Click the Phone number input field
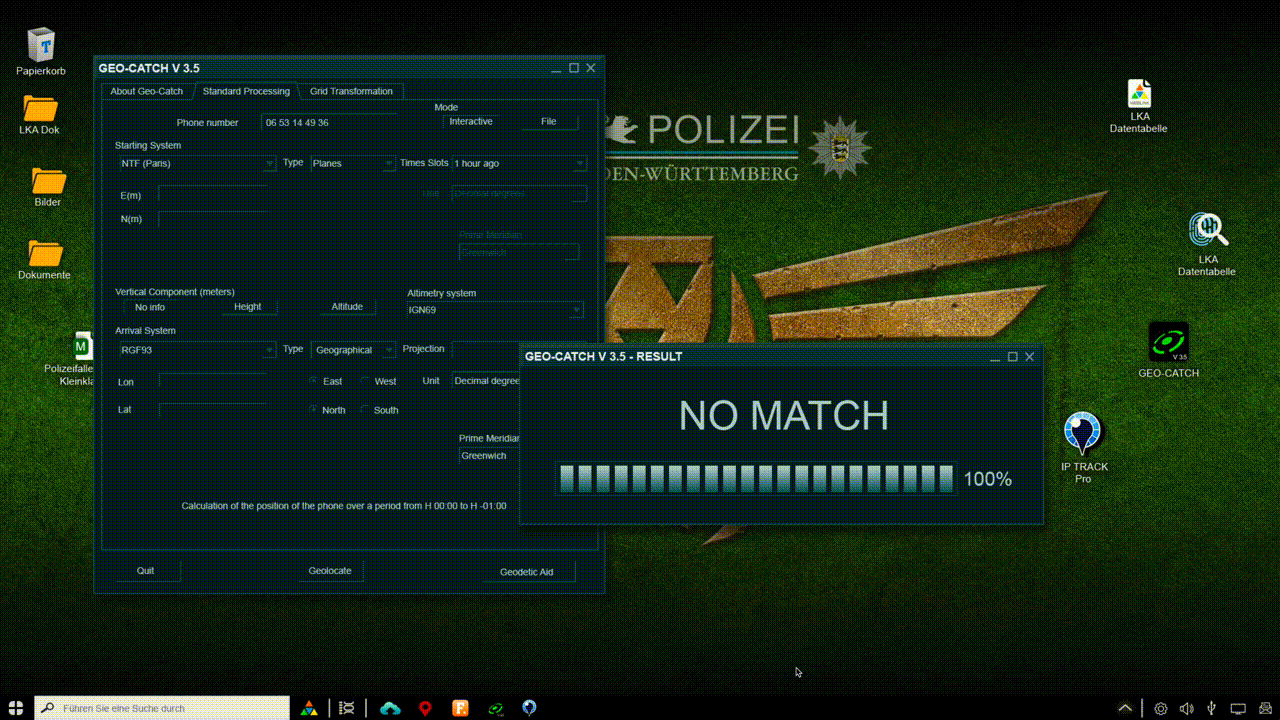This screenshot has width=1280, height=720. tap(330, 122)
